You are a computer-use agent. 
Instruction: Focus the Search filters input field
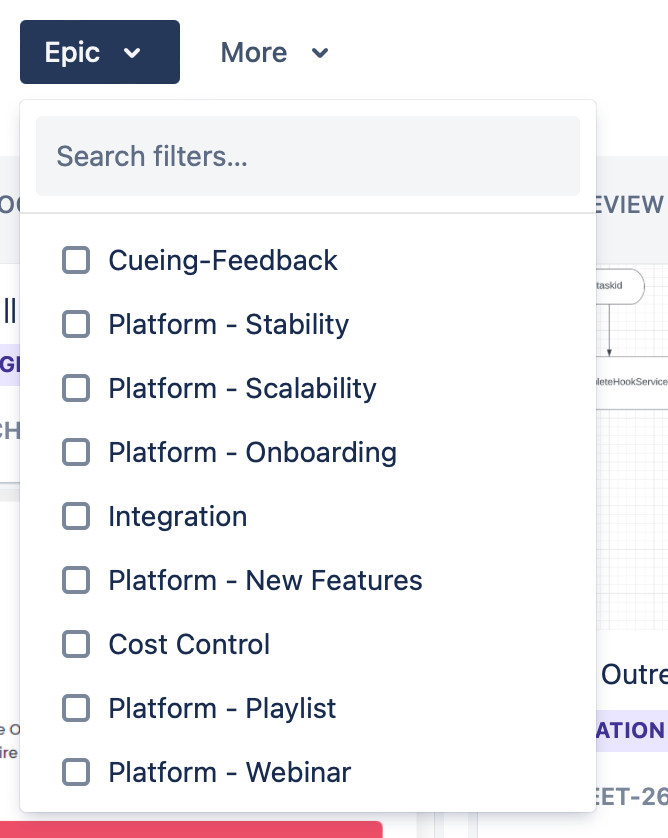coord(308,156)
